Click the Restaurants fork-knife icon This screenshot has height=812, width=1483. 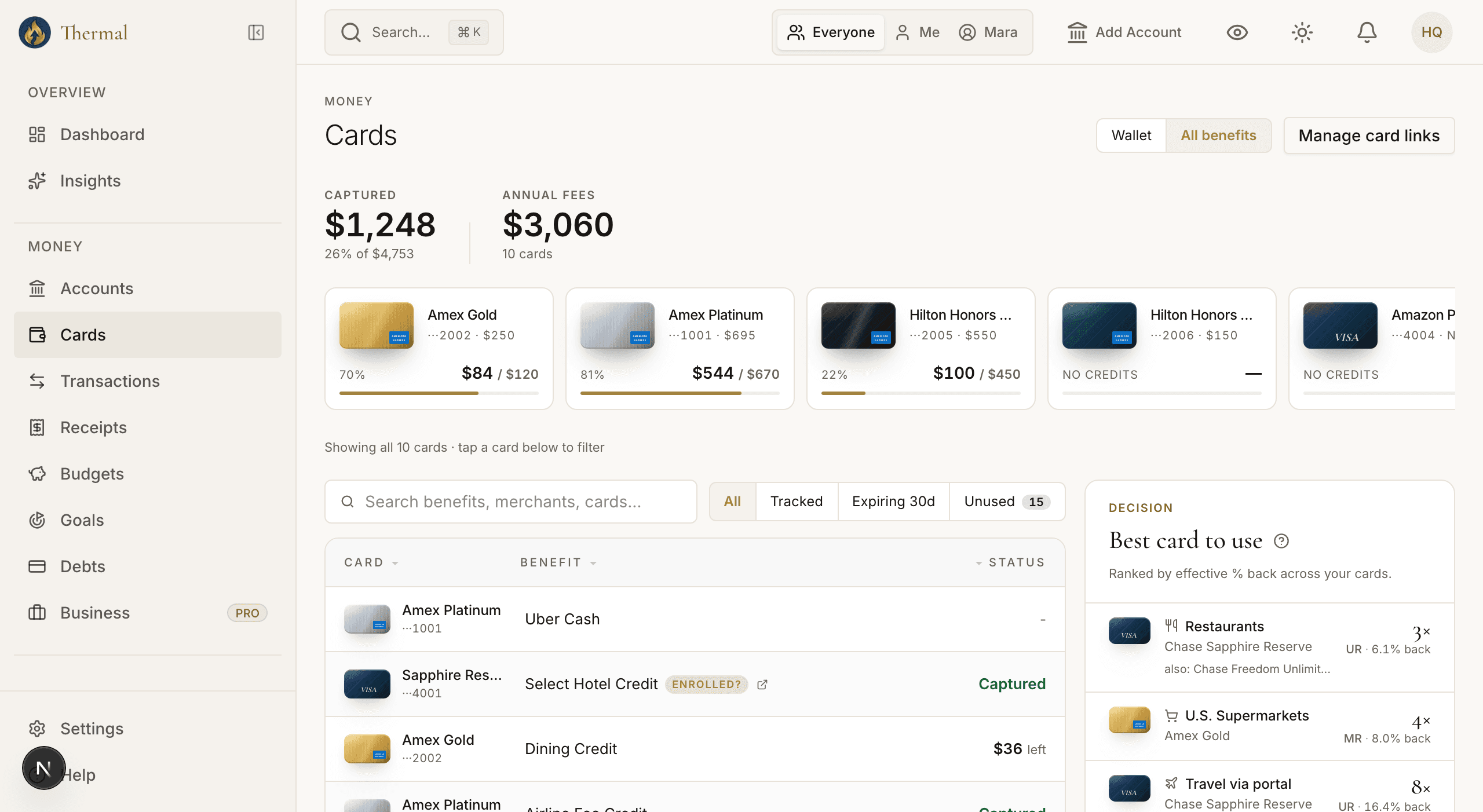pos(1171,626)
